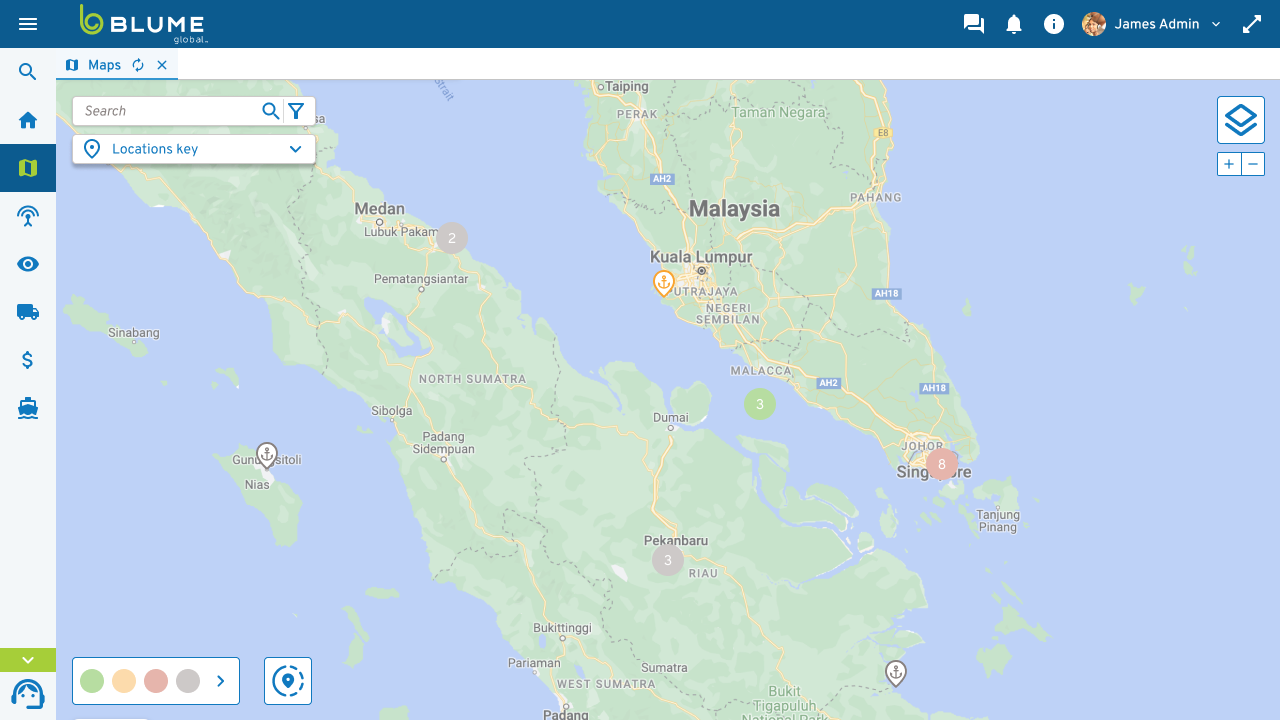Click the locate position target button
1280x720 pixels.
click(x=288, y=681)
